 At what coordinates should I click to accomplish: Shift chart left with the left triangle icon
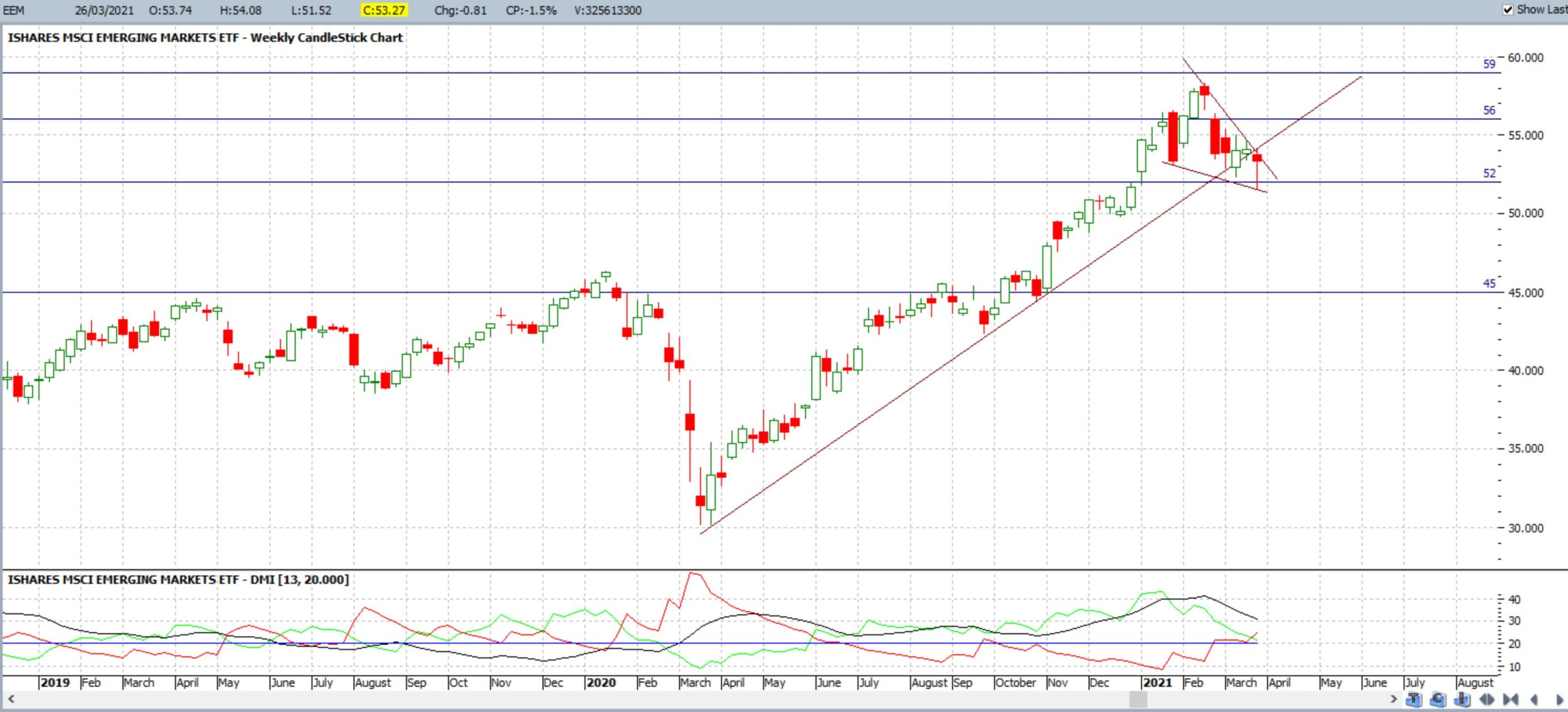tap(1534, 699)
